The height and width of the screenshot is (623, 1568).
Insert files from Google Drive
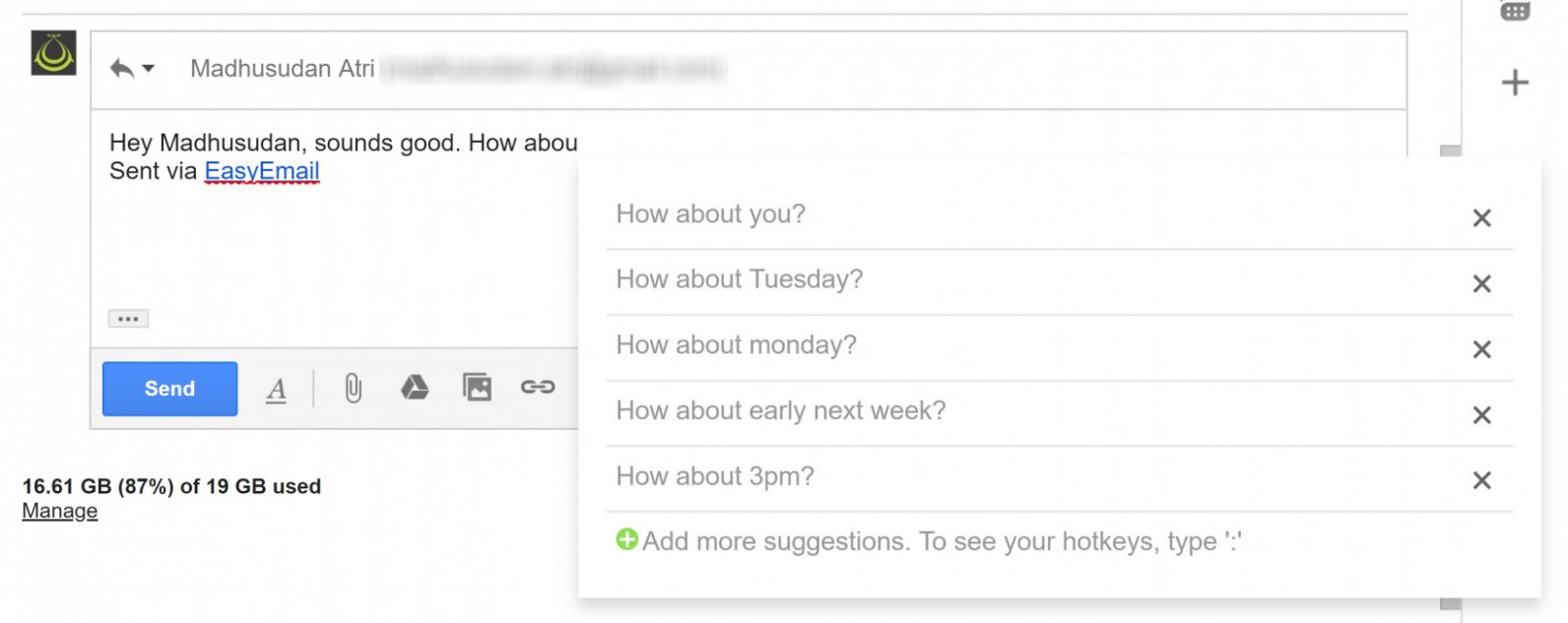(x=415, y=388)
